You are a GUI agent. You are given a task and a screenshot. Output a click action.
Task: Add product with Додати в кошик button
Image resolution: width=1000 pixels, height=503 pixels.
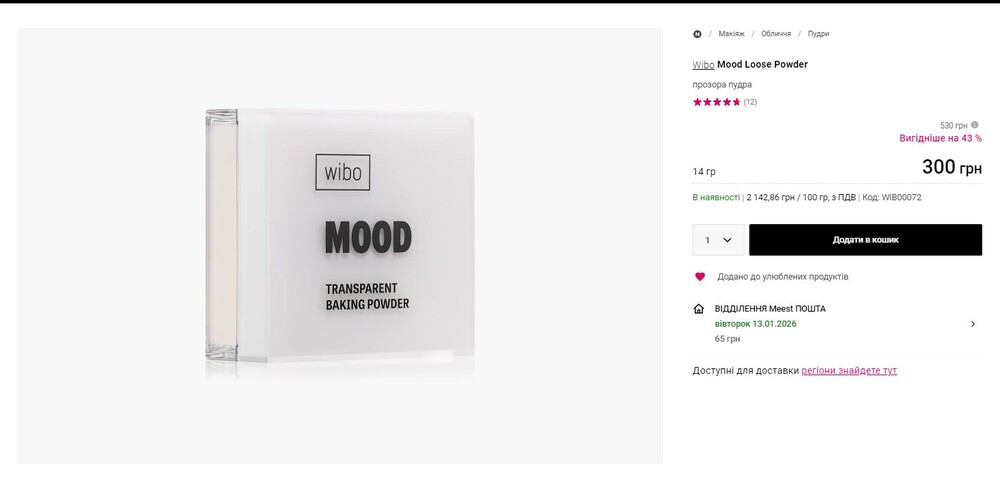(x=865, y=240)
